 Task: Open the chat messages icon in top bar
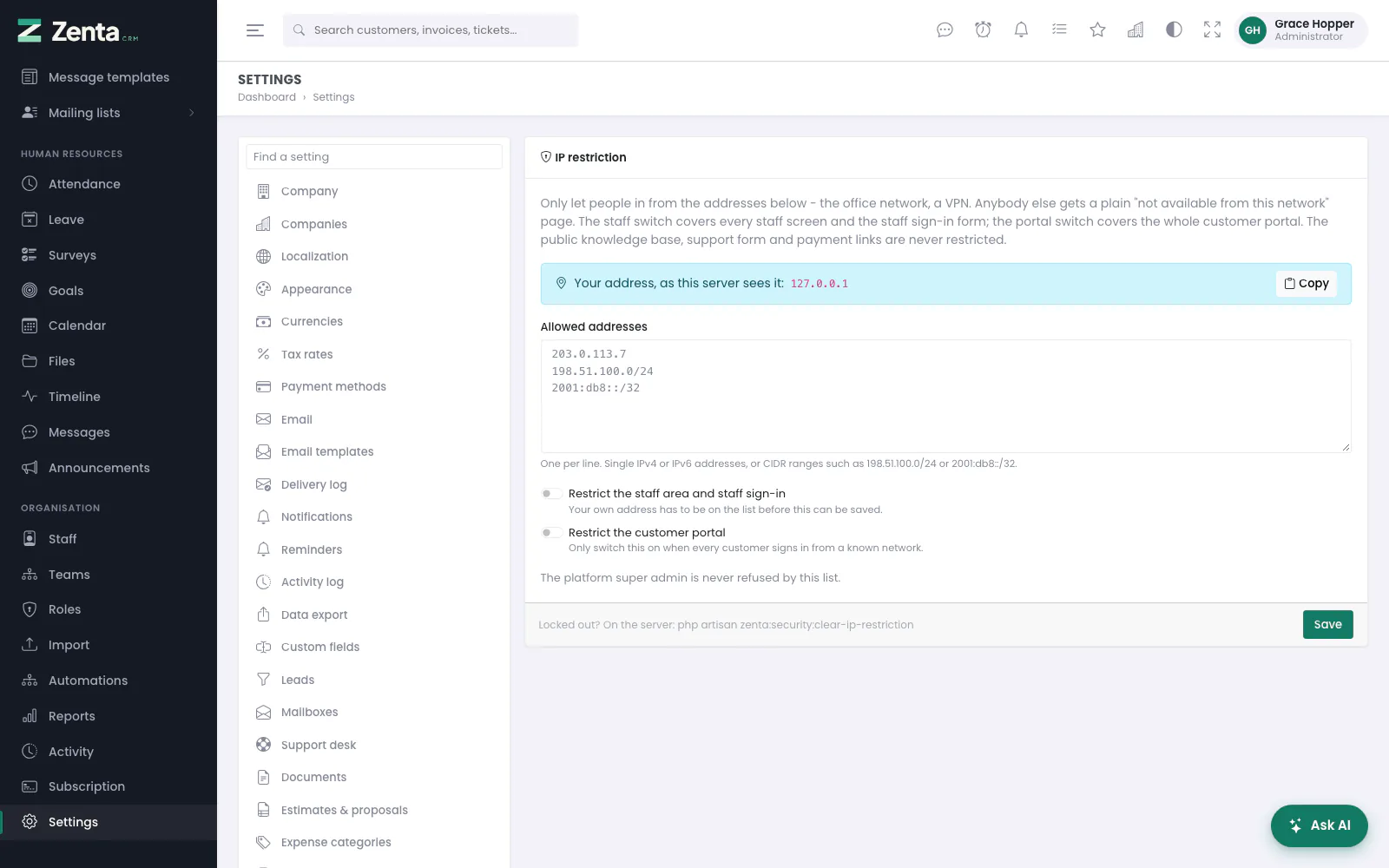pos(945,30)
